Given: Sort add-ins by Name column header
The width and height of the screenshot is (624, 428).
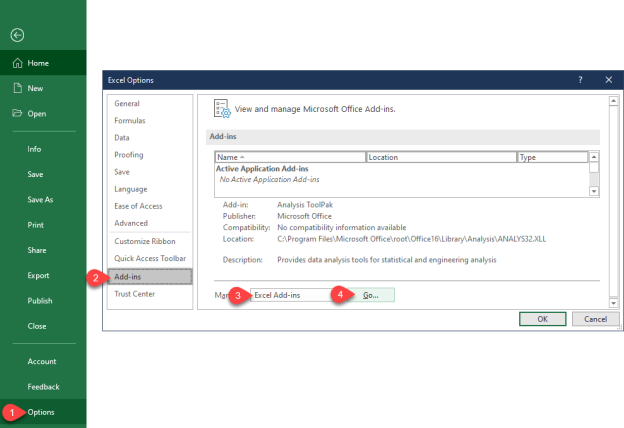Looking at the screenshot, I should [289, 157].
